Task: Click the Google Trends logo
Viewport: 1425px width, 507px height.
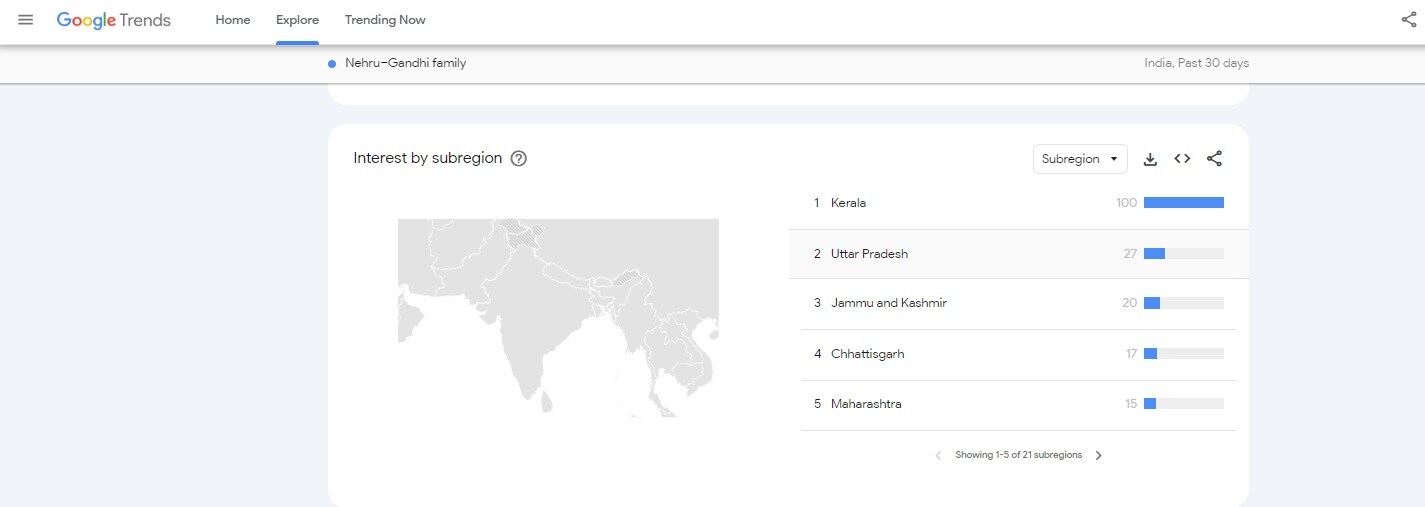Action: tap(114, 20)
